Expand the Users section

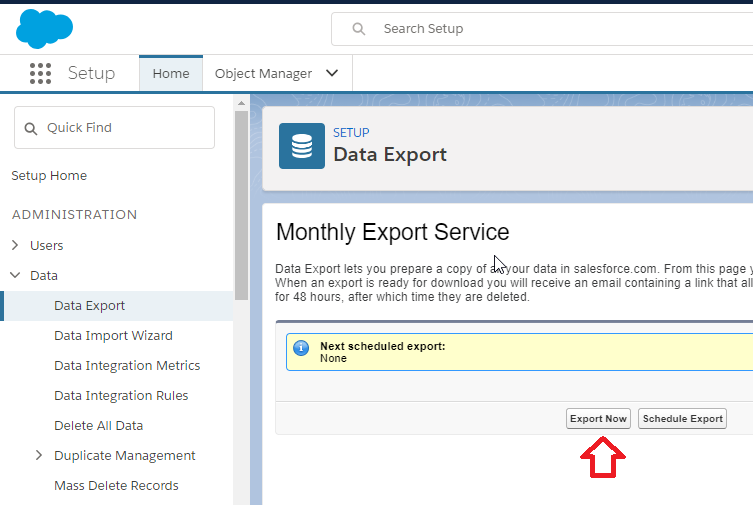point(15,245)
